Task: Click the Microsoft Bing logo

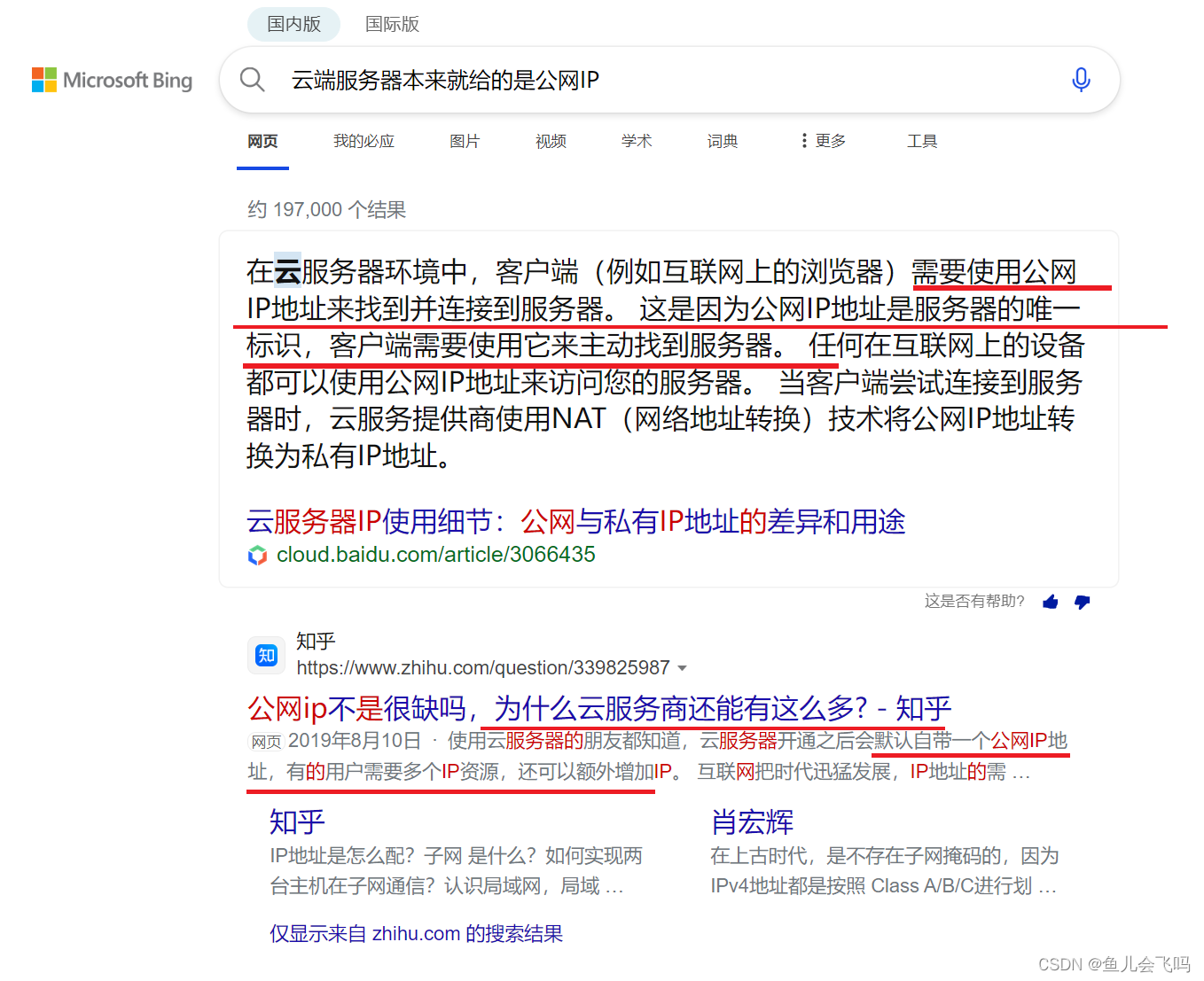Action: [x=112, y=80]
